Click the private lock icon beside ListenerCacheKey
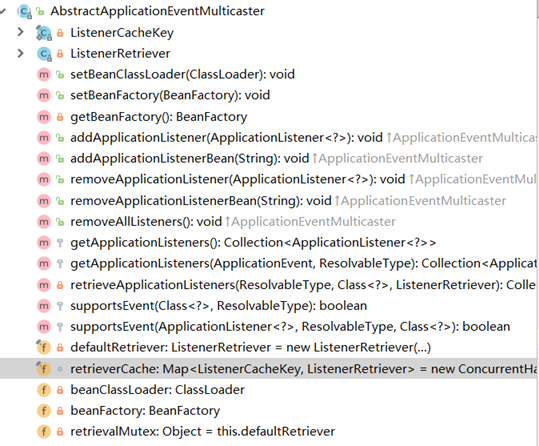 pos(60,33)
